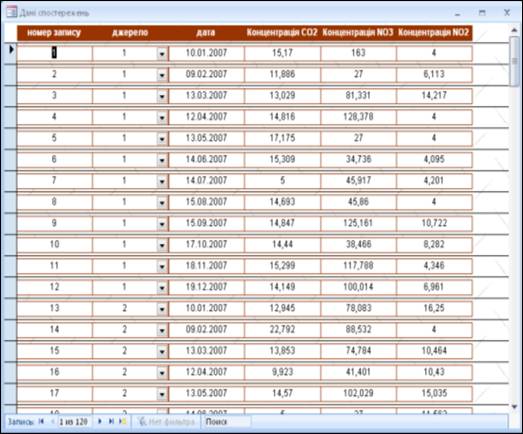
Task: Select date field 13.03.2007 in record 3
Action: click(x=206, y=96)
